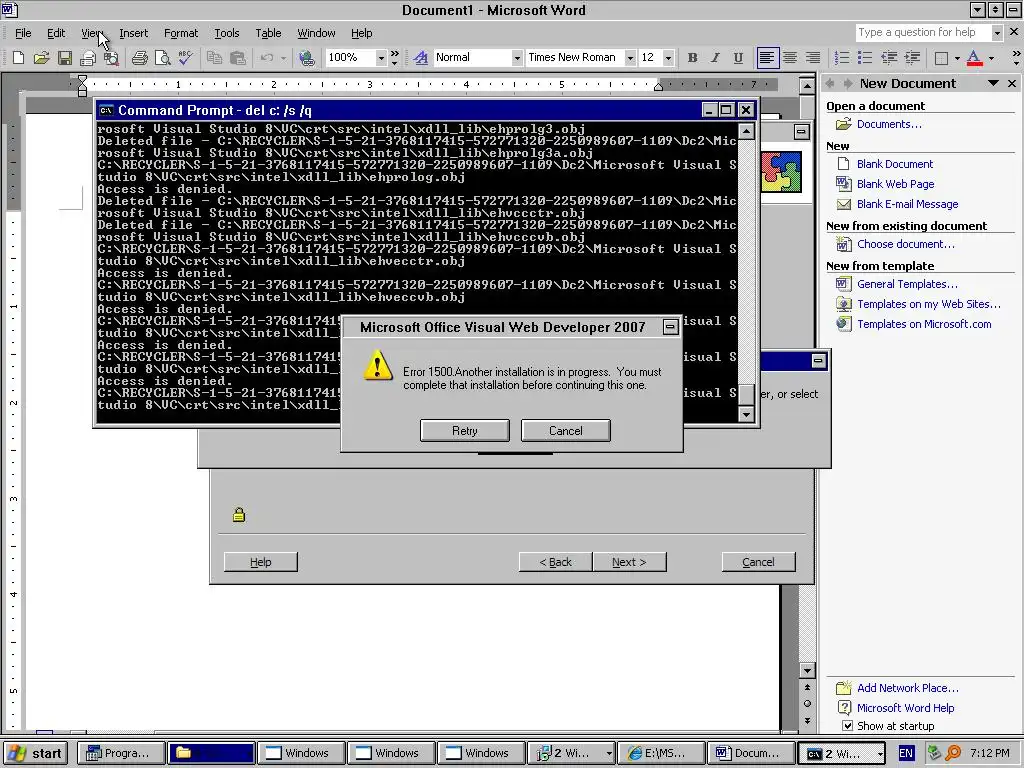The width and height of the screenshot is (1024, 768).
Task: Click the Copy toolbar icon
Action: pyautogui.click(x=214, y=58)
